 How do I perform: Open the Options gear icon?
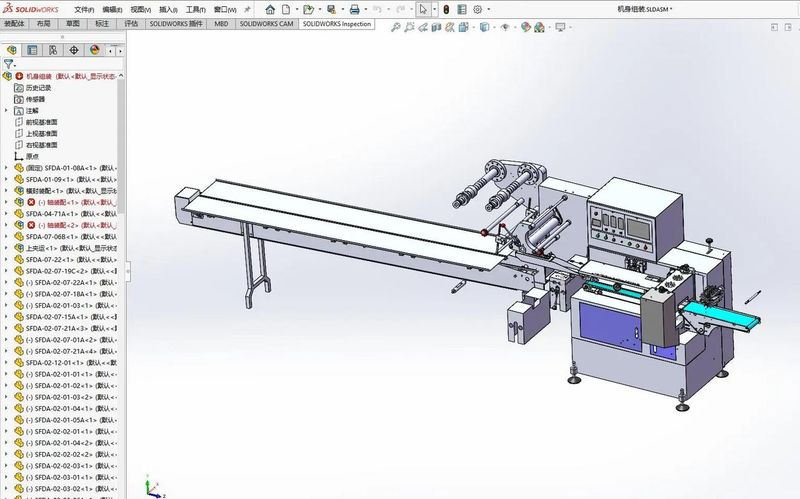click(x=478, y=9)
